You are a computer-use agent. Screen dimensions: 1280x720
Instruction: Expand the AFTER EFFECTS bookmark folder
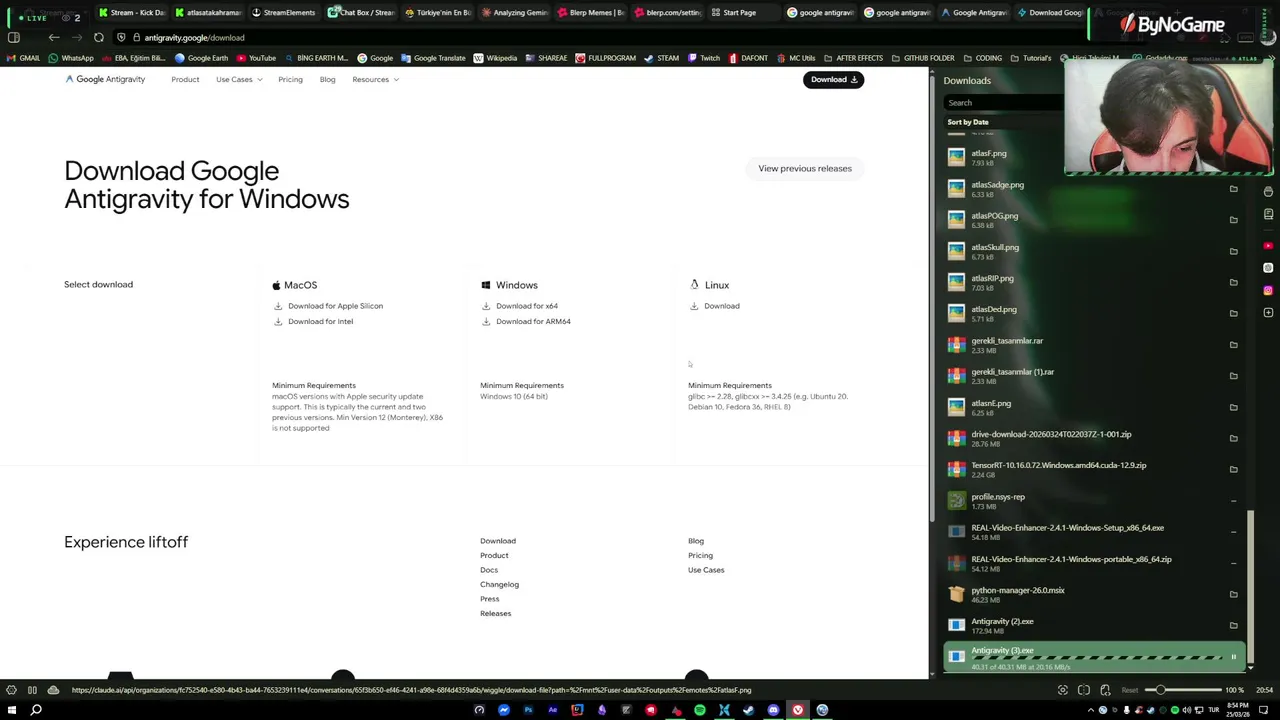854,58
